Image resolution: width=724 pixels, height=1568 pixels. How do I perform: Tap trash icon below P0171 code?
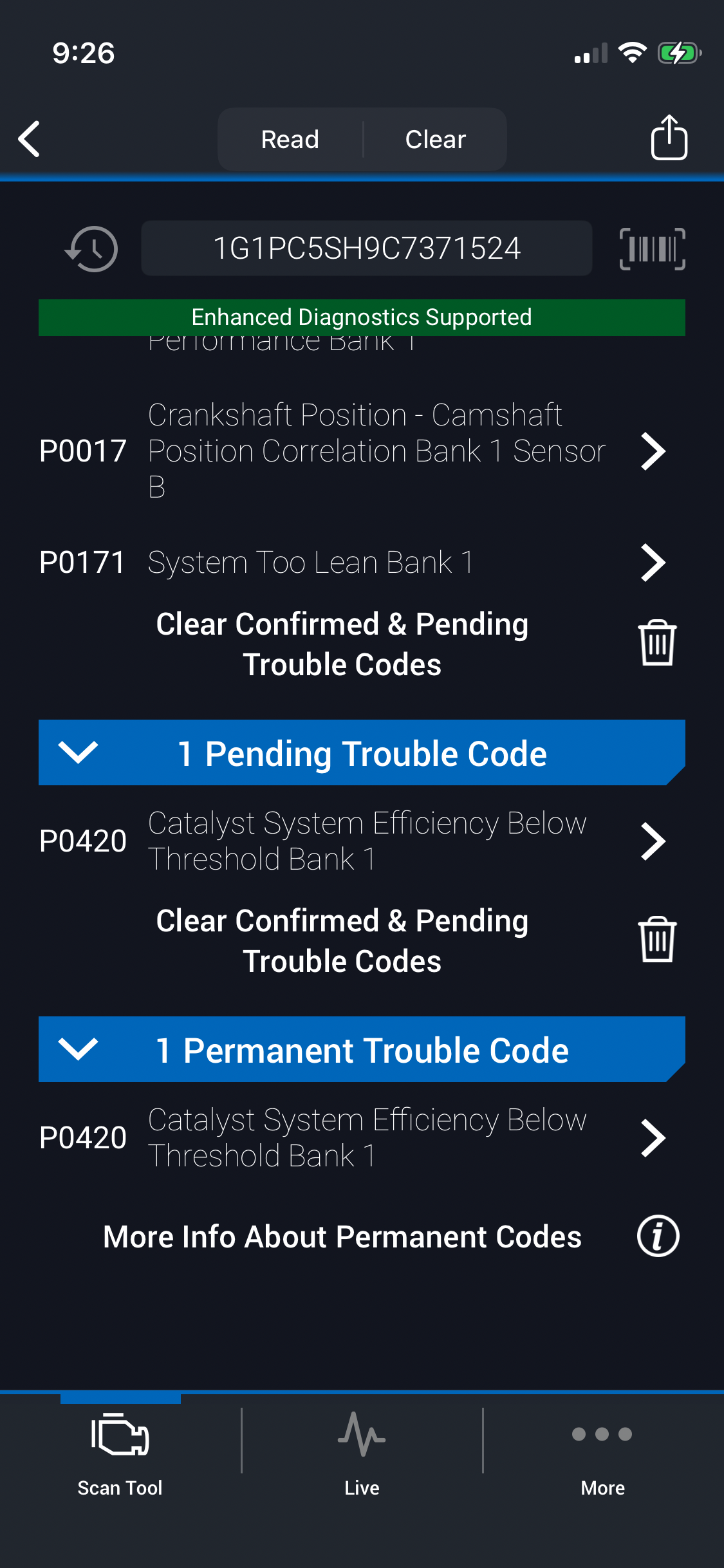coord(656,643)
